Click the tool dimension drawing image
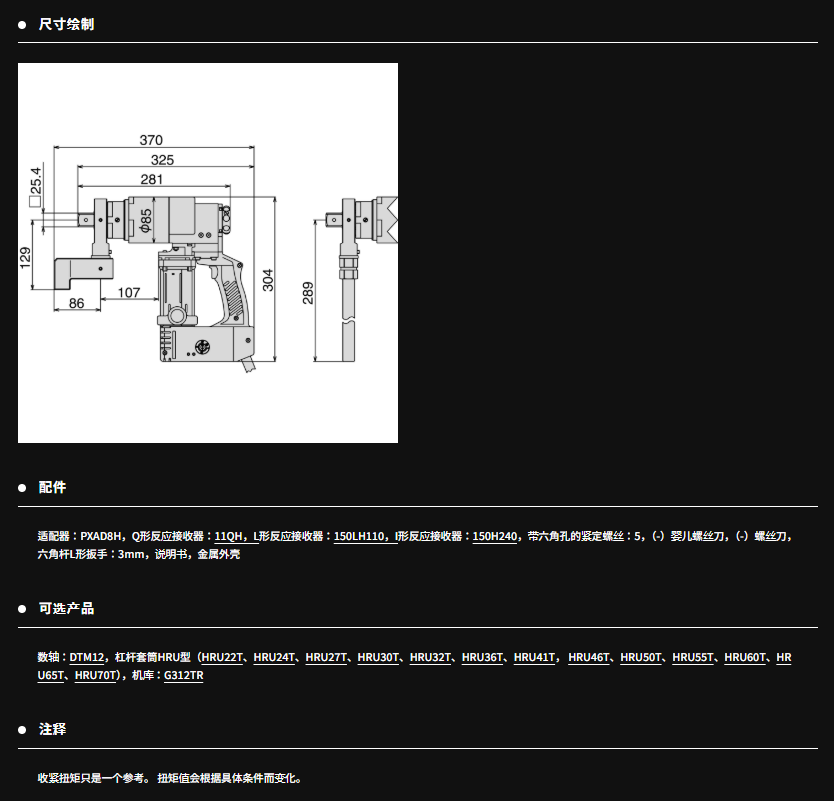 pos(208,253)
